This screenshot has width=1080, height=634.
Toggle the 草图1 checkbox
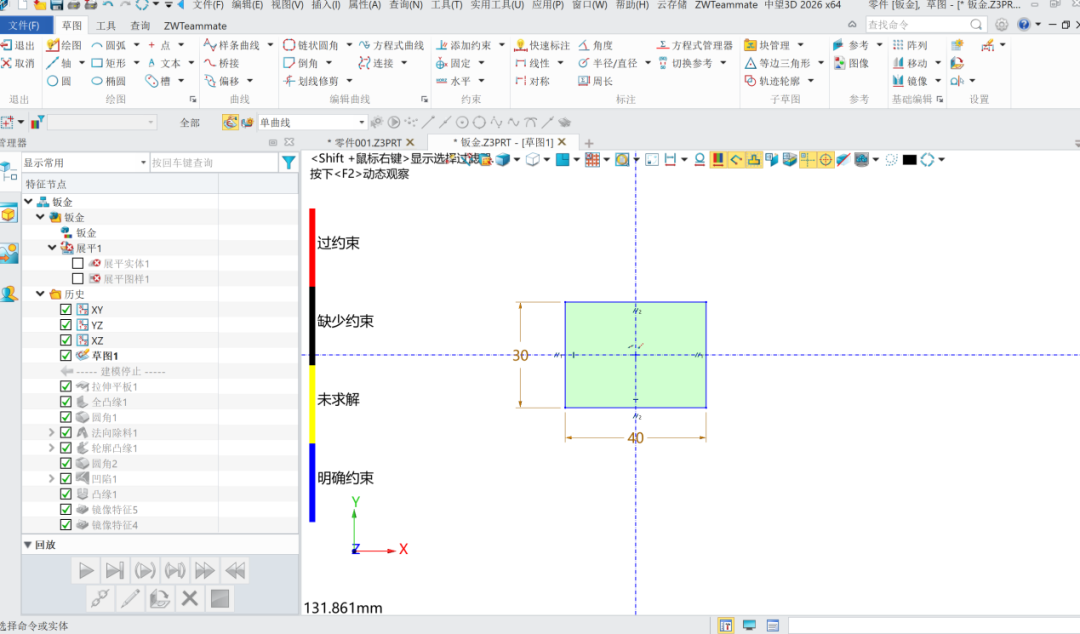(x=66, y=356)
